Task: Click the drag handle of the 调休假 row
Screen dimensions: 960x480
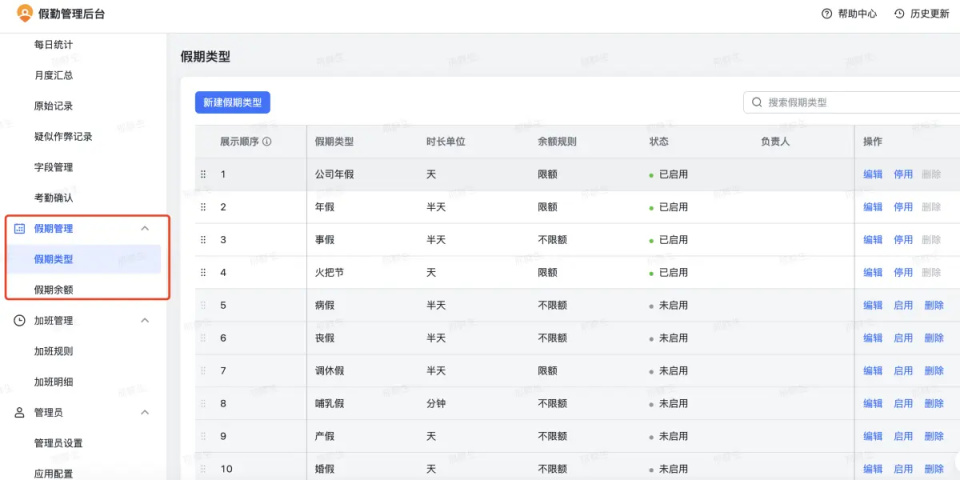Action: coord(203,370)
